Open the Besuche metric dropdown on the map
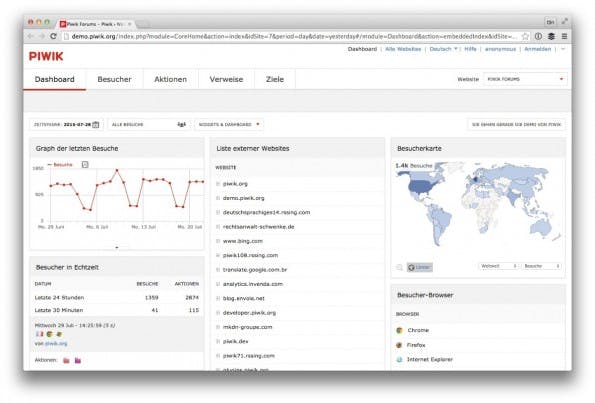 542,266
